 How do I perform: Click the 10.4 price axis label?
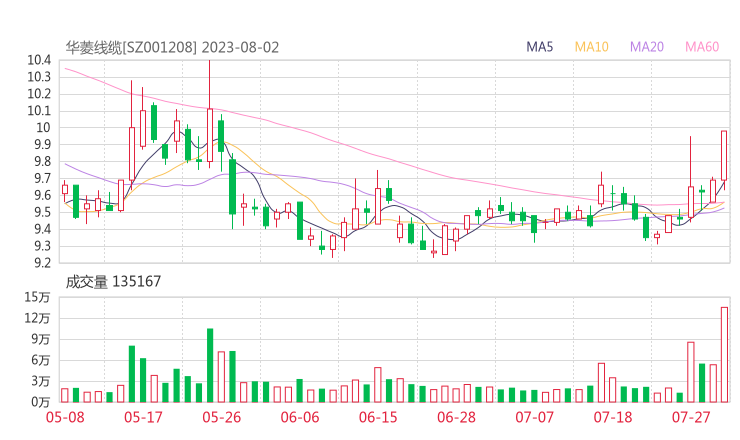click(x=39, y=60)
